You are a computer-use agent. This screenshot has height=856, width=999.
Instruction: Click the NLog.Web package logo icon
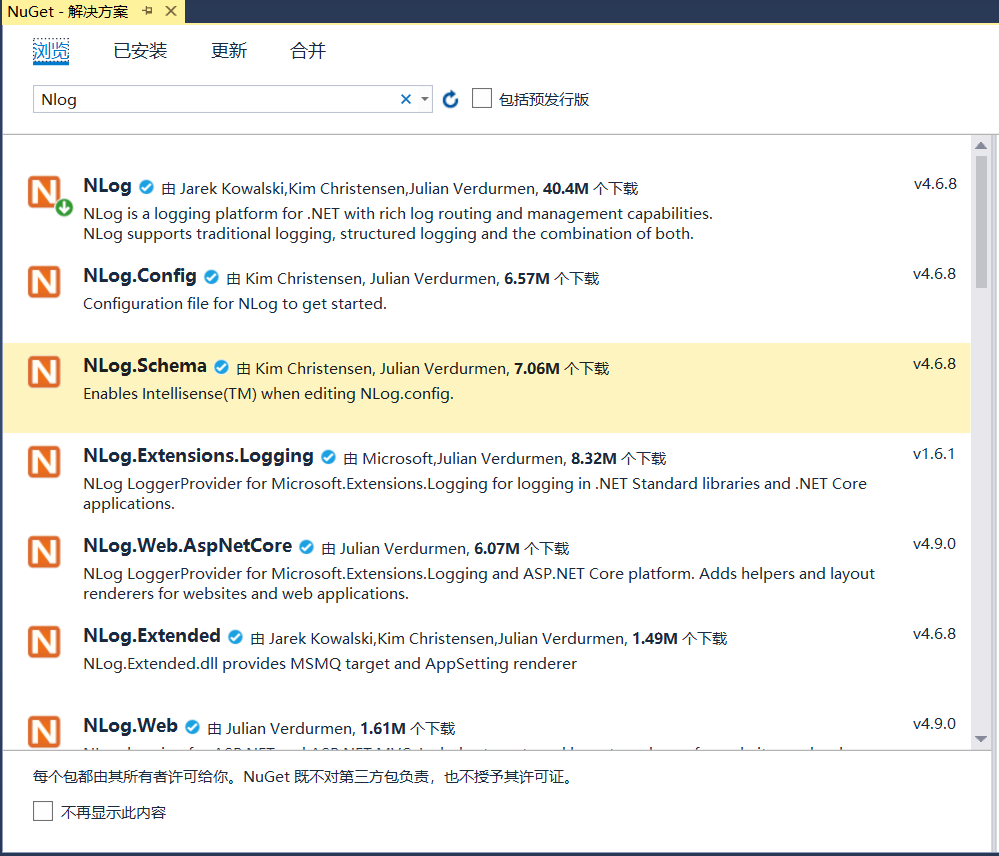[44, 731]
